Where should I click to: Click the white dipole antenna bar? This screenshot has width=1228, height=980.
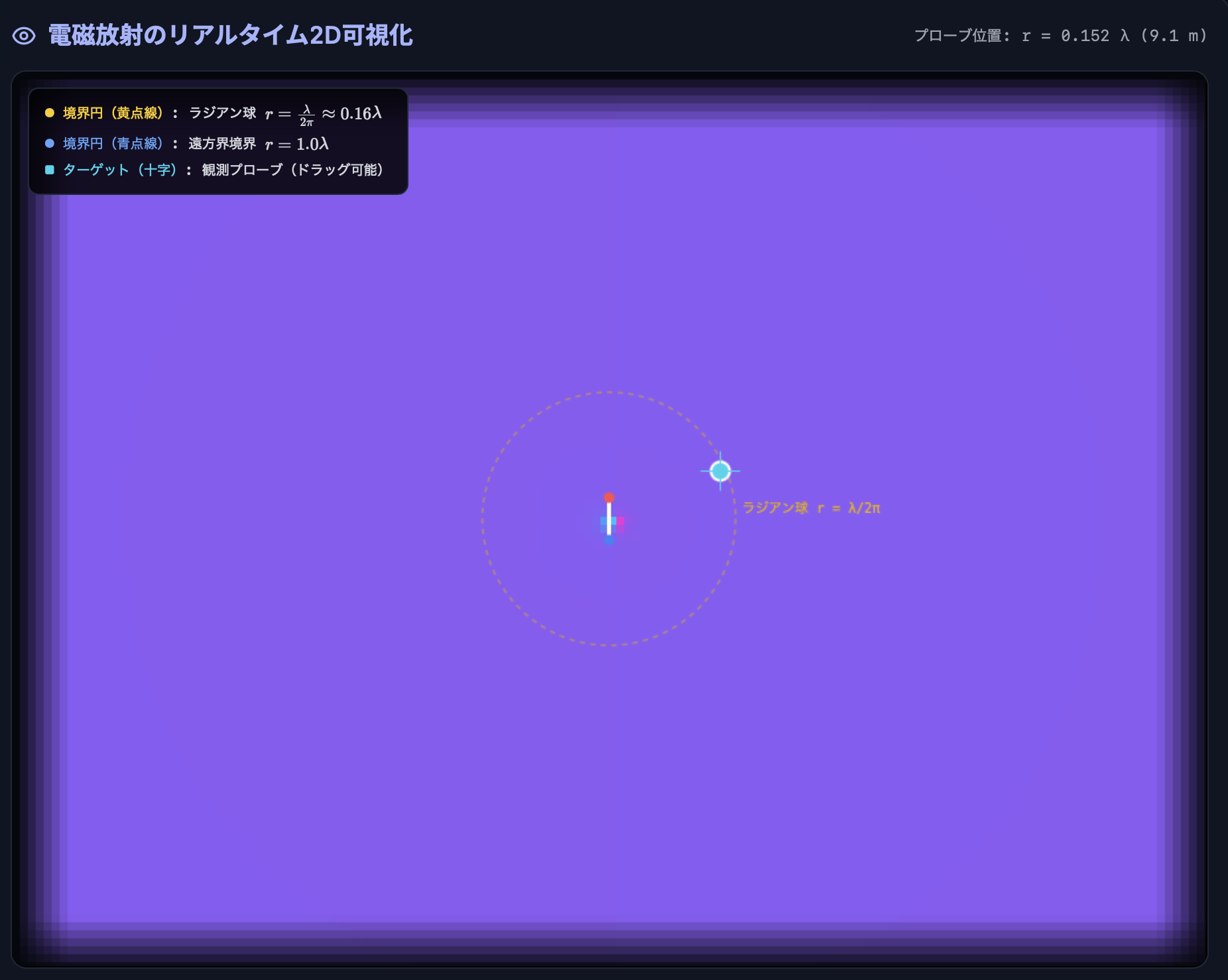(609, 519)
